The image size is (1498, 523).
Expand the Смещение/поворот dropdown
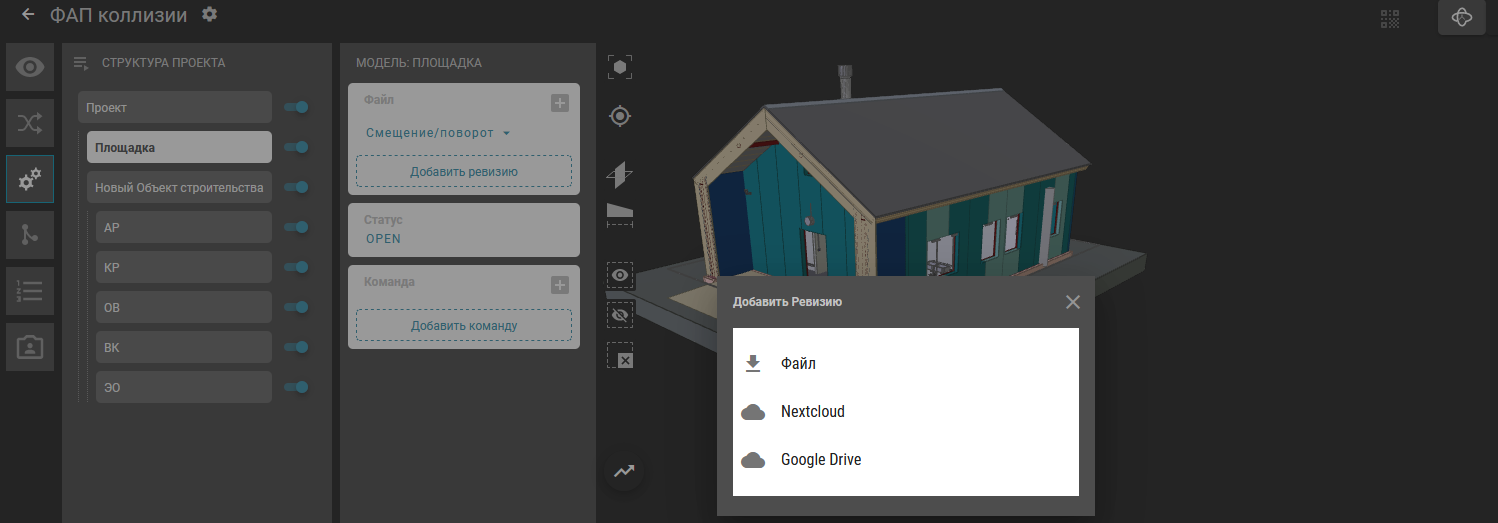(438, 133)
